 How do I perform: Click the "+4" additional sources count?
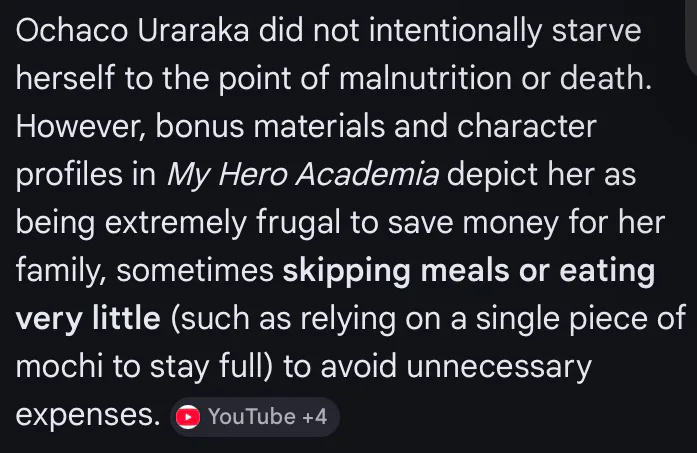point(315,417)
